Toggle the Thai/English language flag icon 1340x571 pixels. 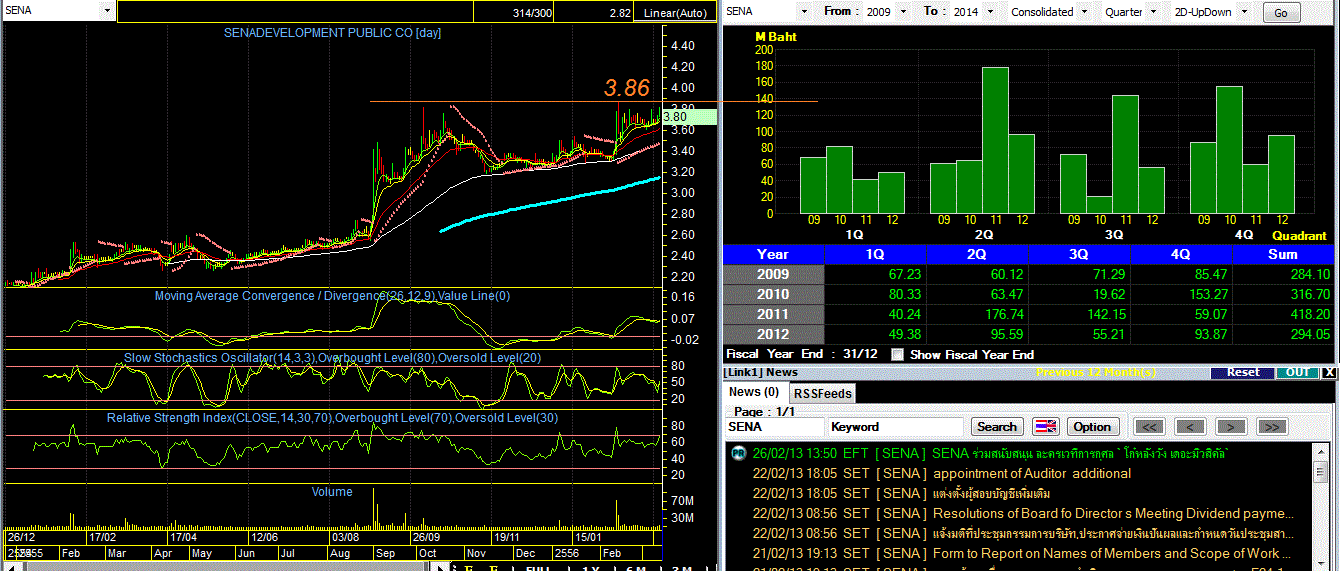click(x=1045, y=426)
